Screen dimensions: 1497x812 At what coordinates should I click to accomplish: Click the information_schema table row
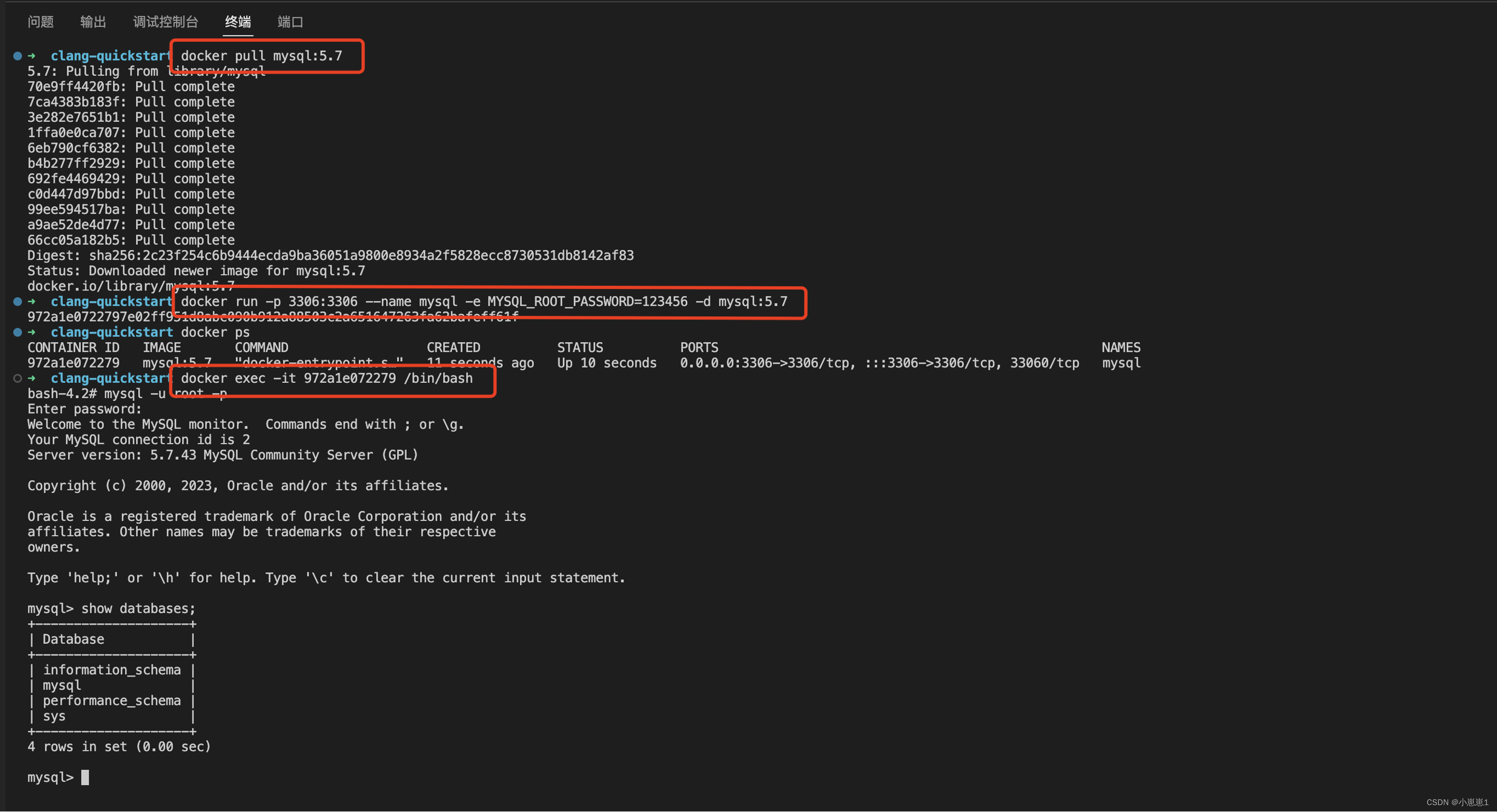112,670
